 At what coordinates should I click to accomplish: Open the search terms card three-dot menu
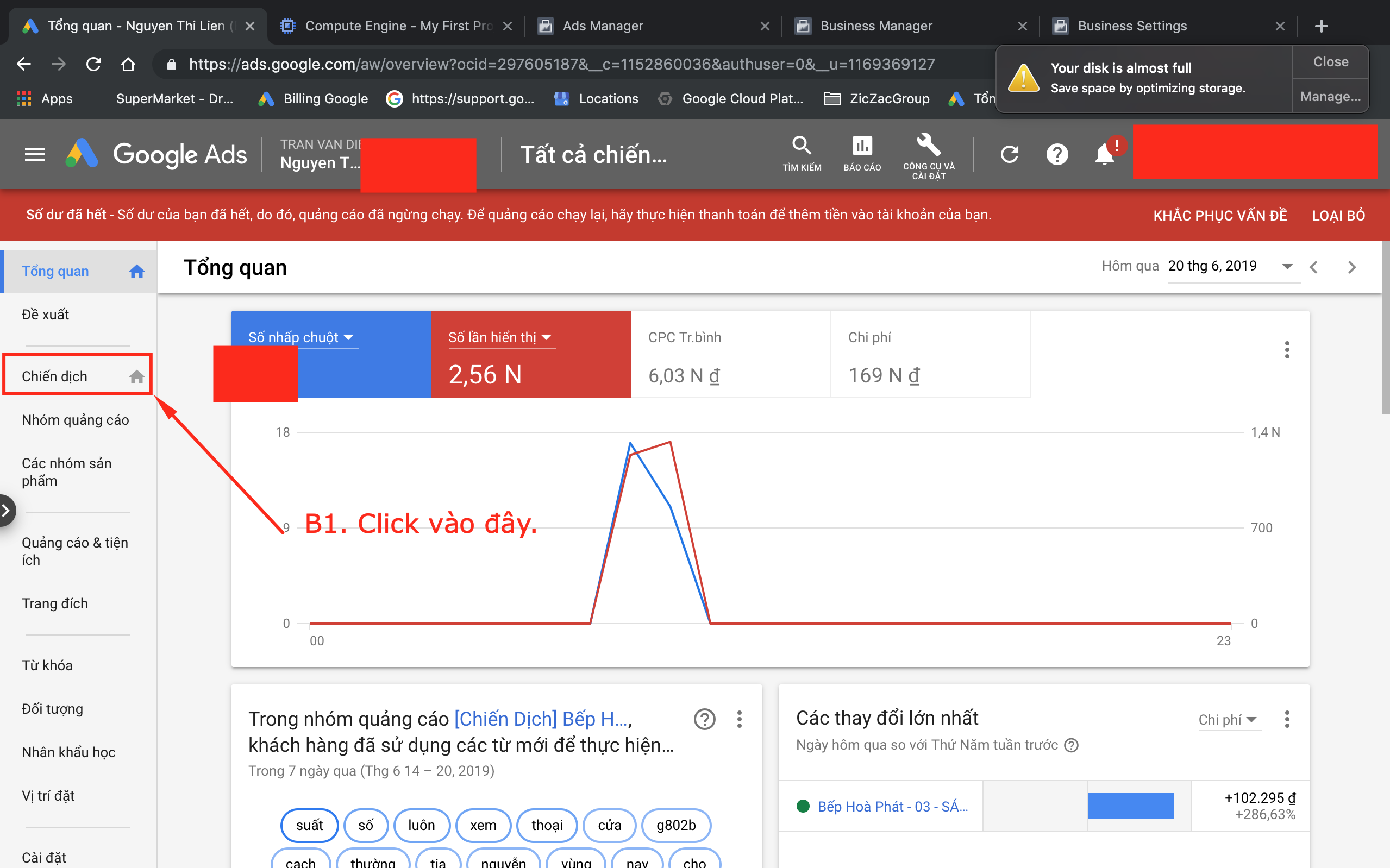pyautogui.click(x=739, y=719)
